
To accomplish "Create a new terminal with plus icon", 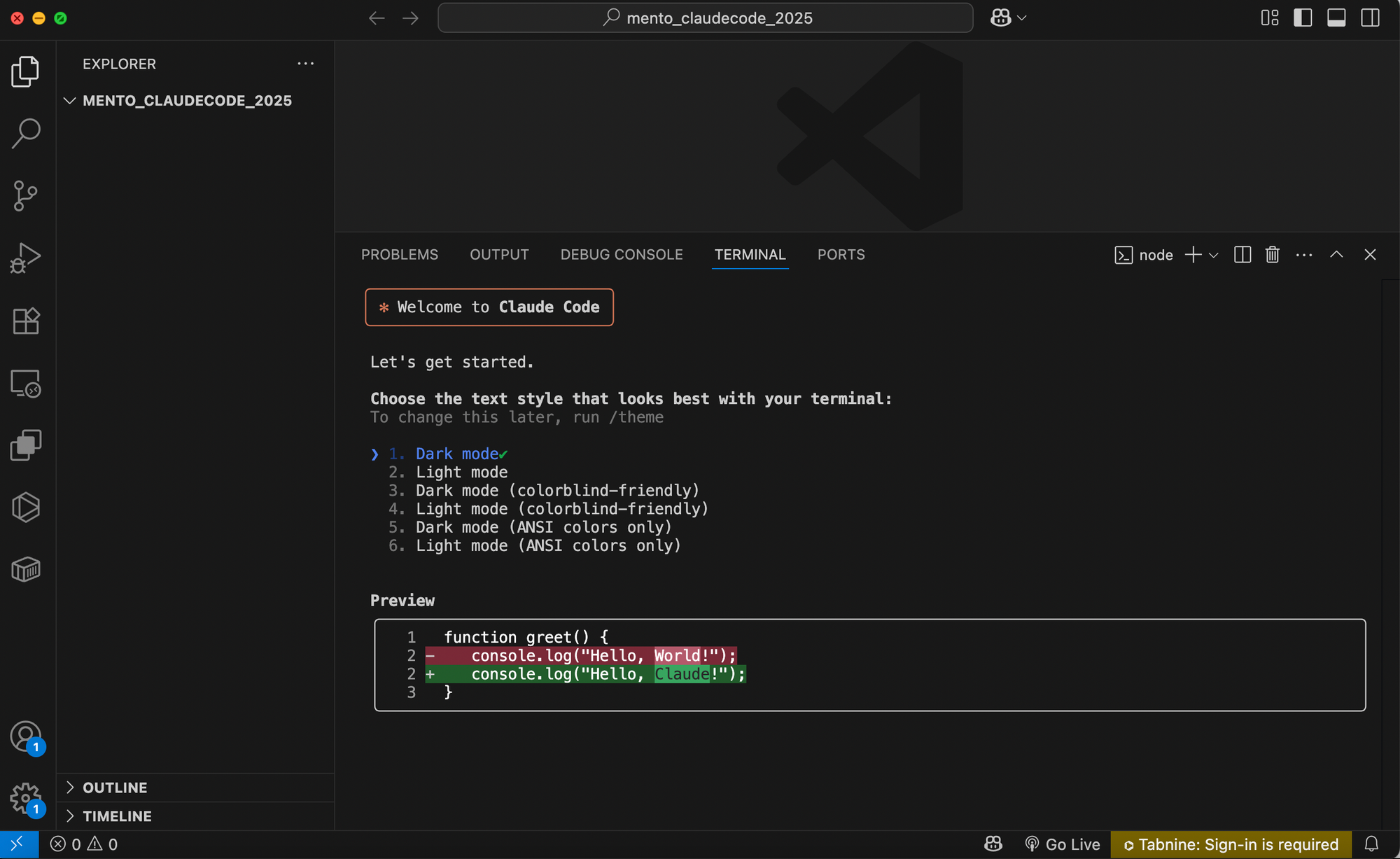I will coord(1193,255).
